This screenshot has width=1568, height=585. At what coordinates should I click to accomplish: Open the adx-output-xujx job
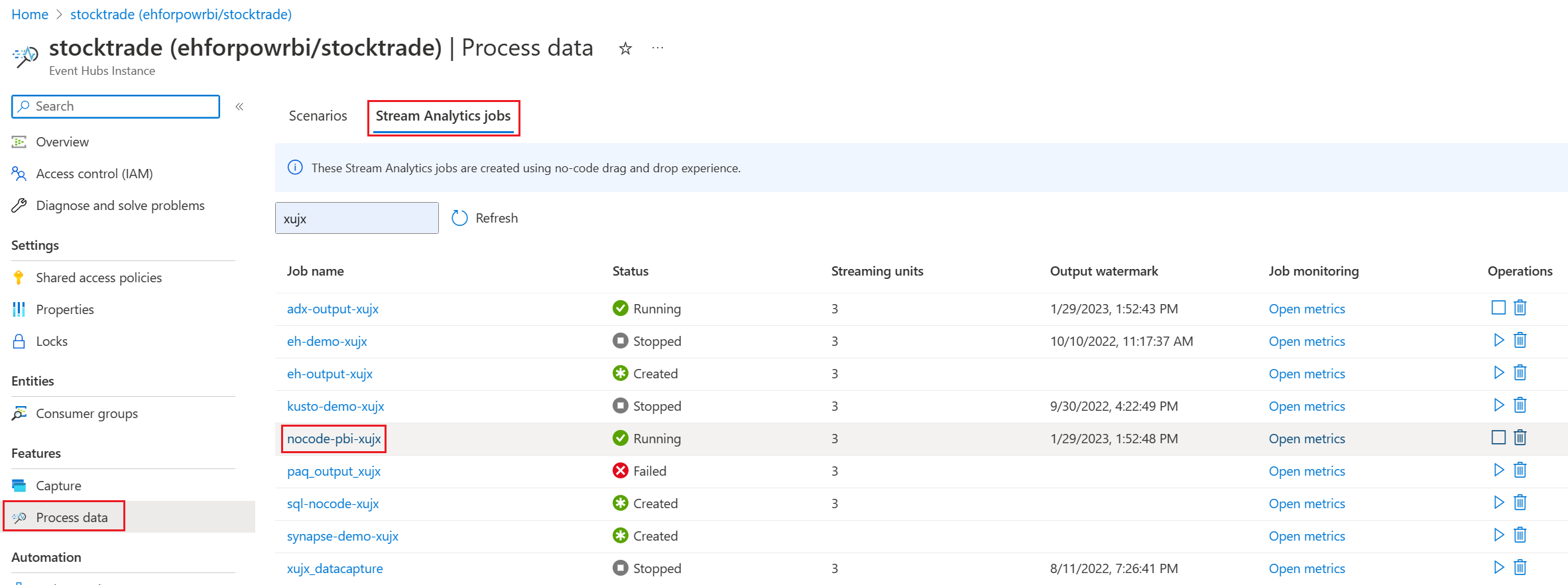point(333,309)
